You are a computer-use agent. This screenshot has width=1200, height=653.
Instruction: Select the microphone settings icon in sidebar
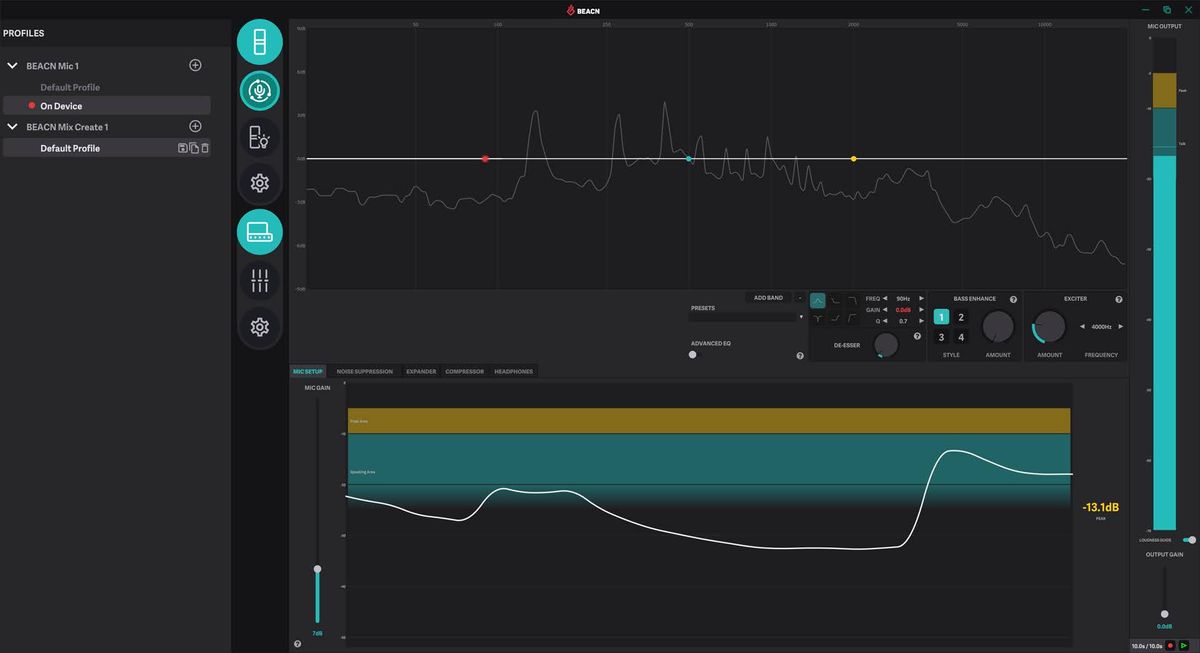pyautogui.click(x=259, y=90)
